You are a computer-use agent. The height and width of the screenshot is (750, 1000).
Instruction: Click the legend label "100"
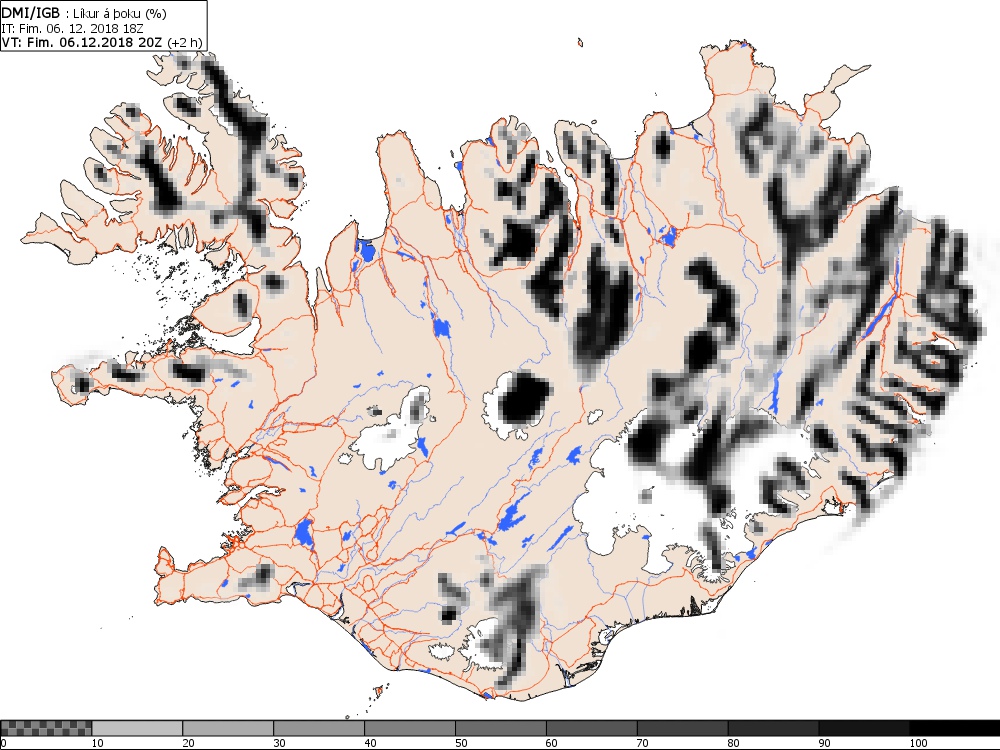pyautogui.click(x=918, y=743)
